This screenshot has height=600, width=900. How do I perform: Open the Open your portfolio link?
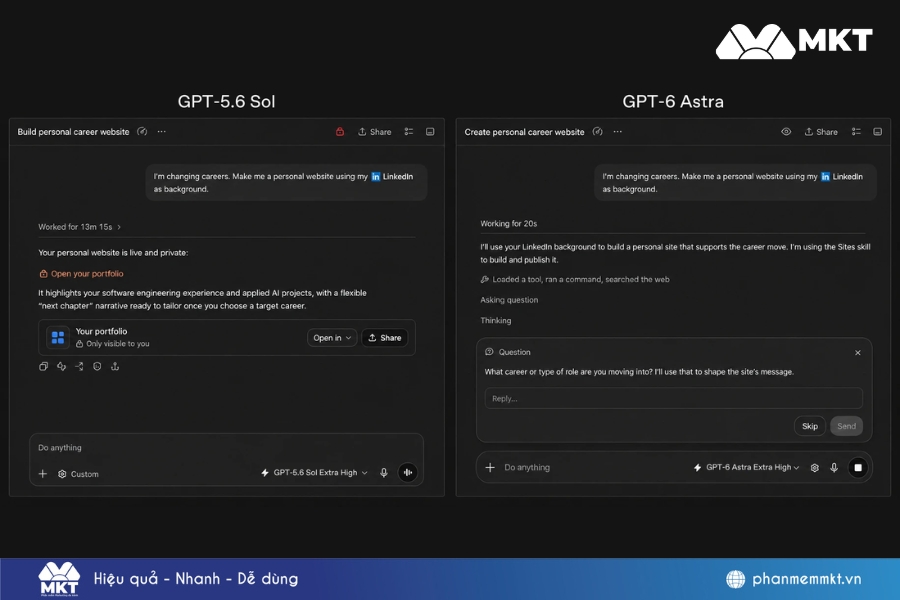click(x=81, y=274)
